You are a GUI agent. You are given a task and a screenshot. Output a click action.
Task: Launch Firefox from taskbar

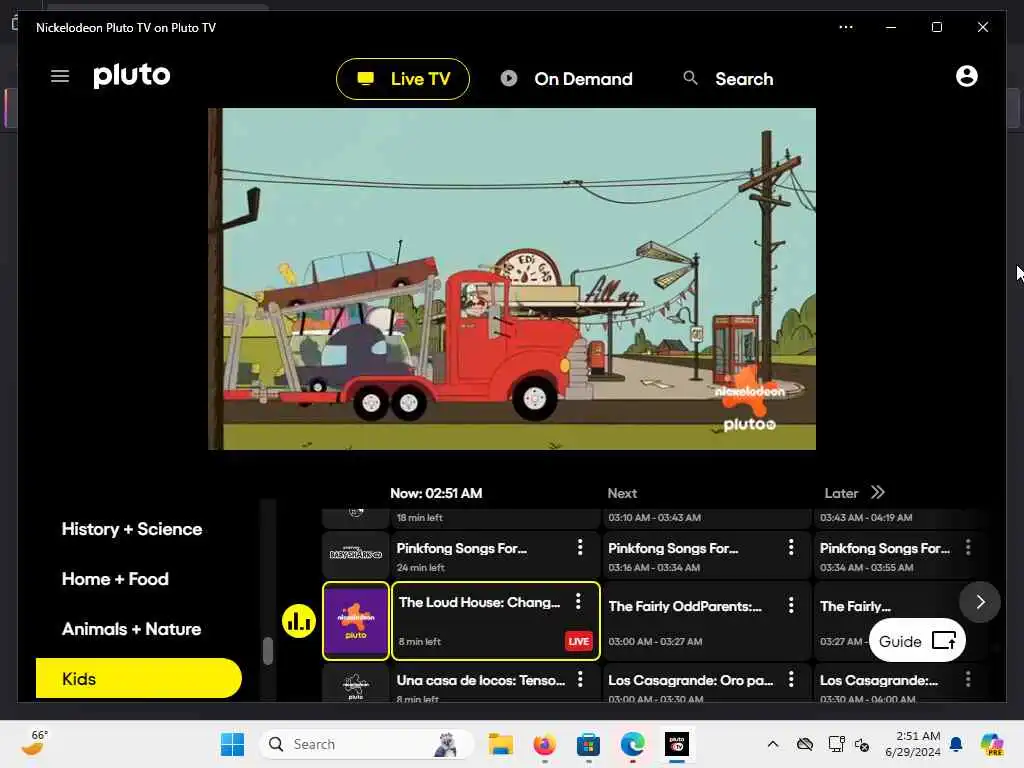click(x=545, y=744)
